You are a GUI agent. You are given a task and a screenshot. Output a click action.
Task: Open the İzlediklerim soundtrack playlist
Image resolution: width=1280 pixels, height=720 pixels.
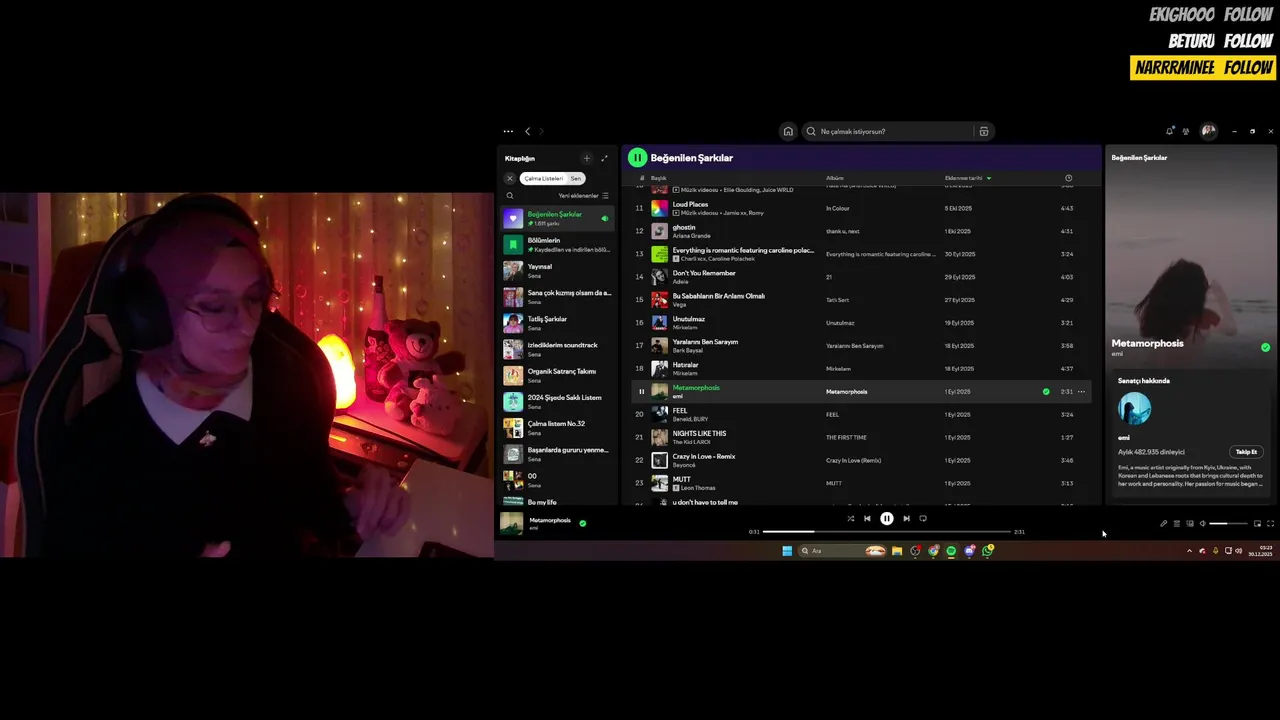coord(557,349)
